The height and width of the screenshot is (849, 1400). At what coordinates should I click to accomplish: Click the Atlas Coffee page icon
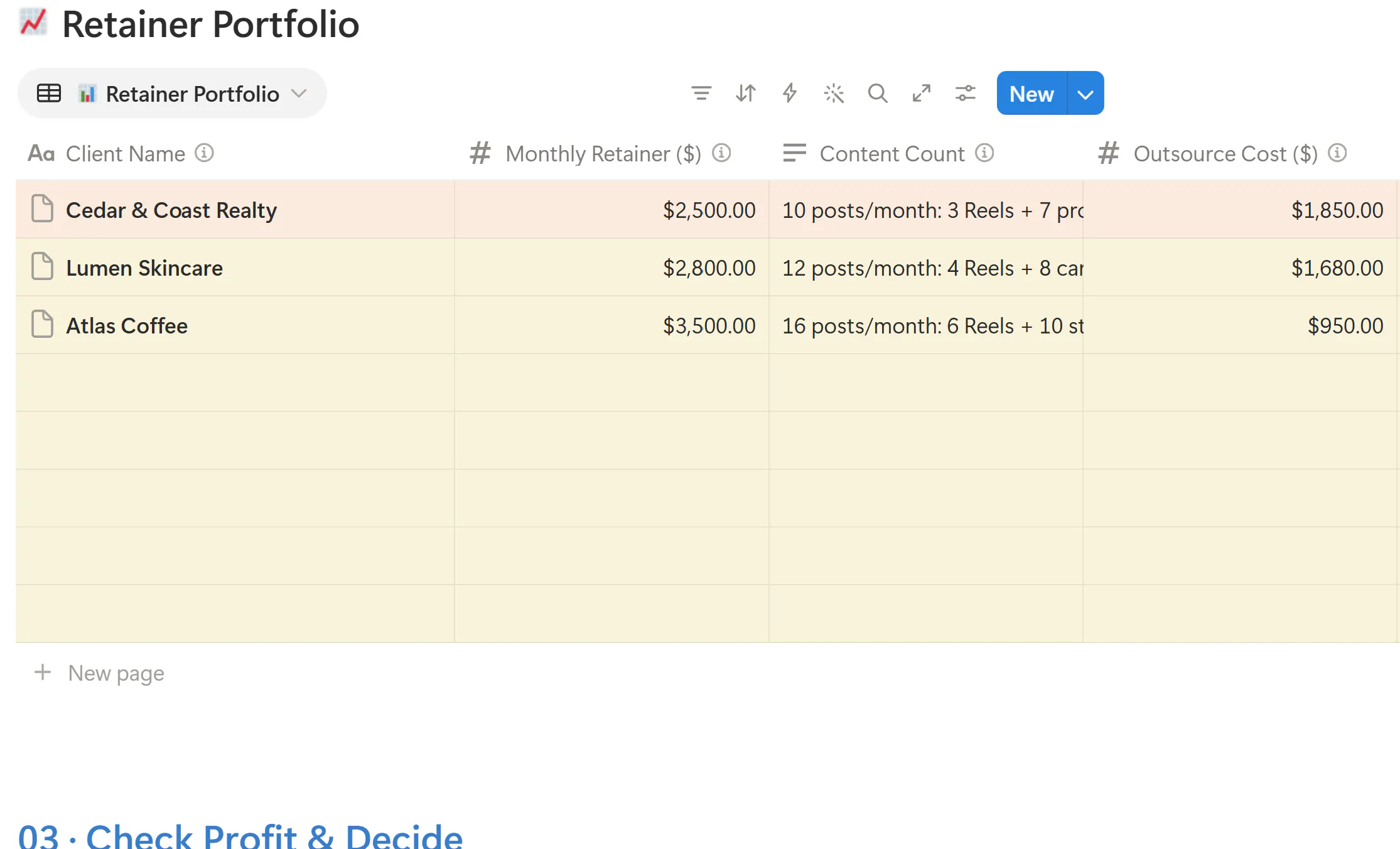[42, 324]
